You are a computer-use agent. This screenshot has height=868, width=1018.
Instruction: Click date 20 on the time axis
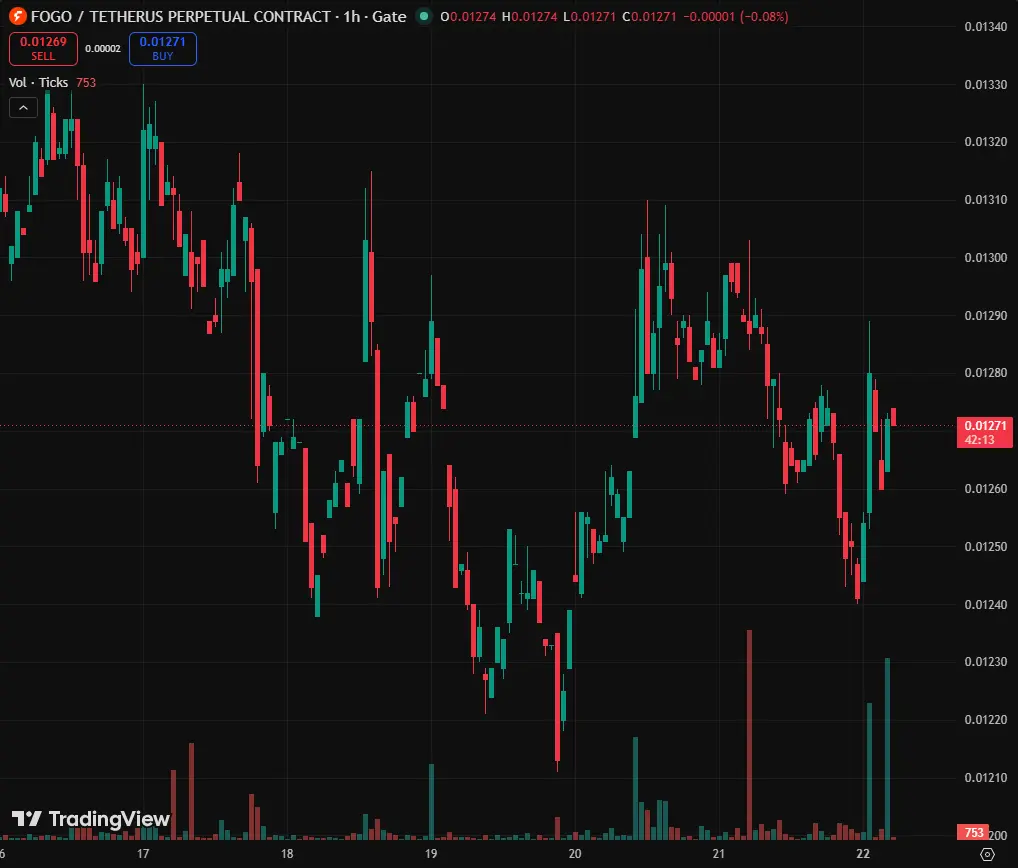575,854
